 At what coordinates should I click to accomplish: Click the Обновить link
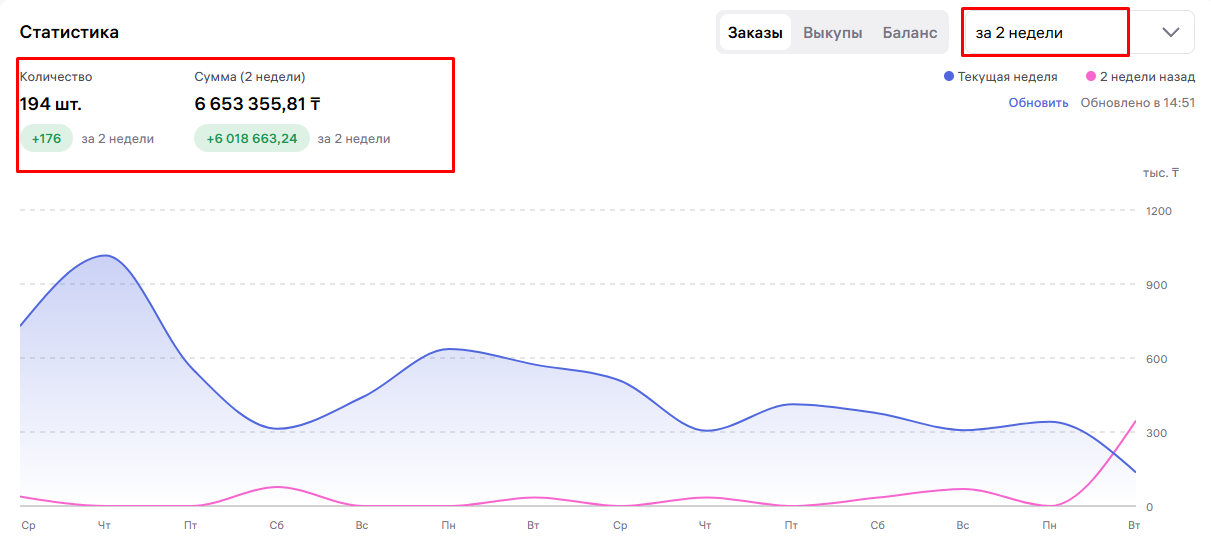click(x=1038, y=102)
